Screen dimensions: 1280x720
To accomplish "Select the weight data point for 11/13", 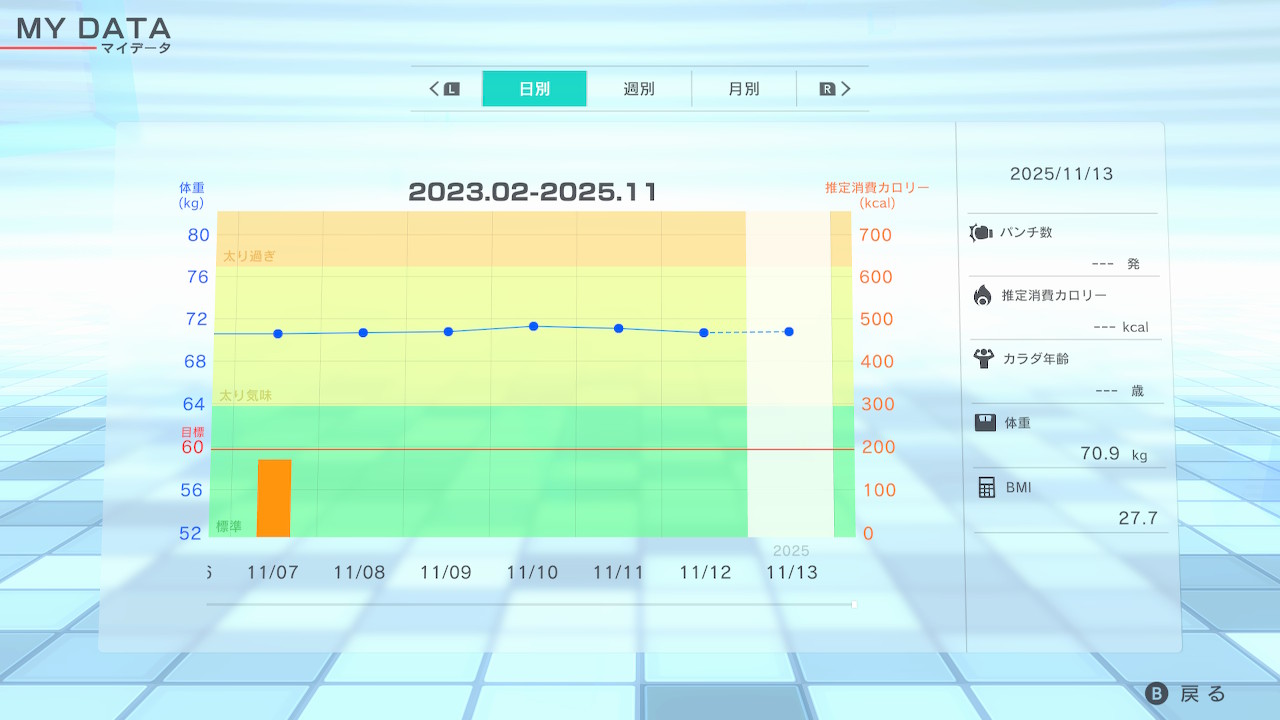I will [x=789, y=331].
